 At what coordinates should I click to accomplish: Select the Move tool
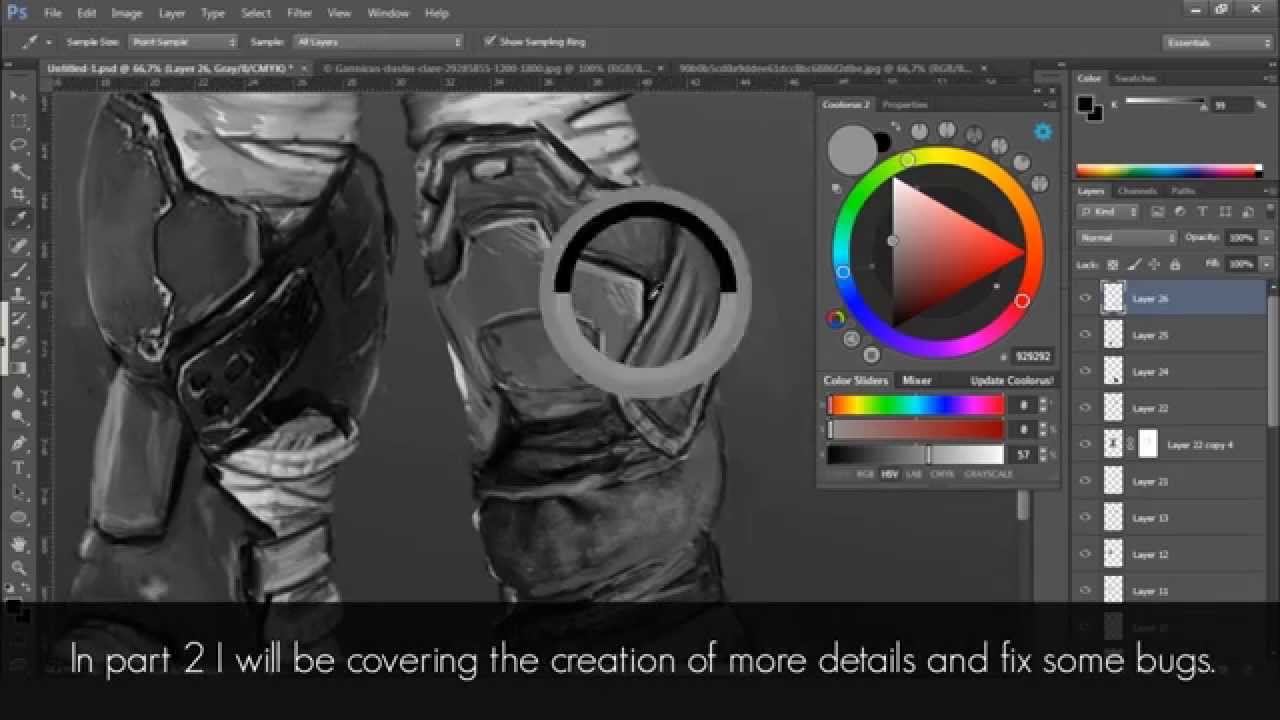tap(18, 96)
